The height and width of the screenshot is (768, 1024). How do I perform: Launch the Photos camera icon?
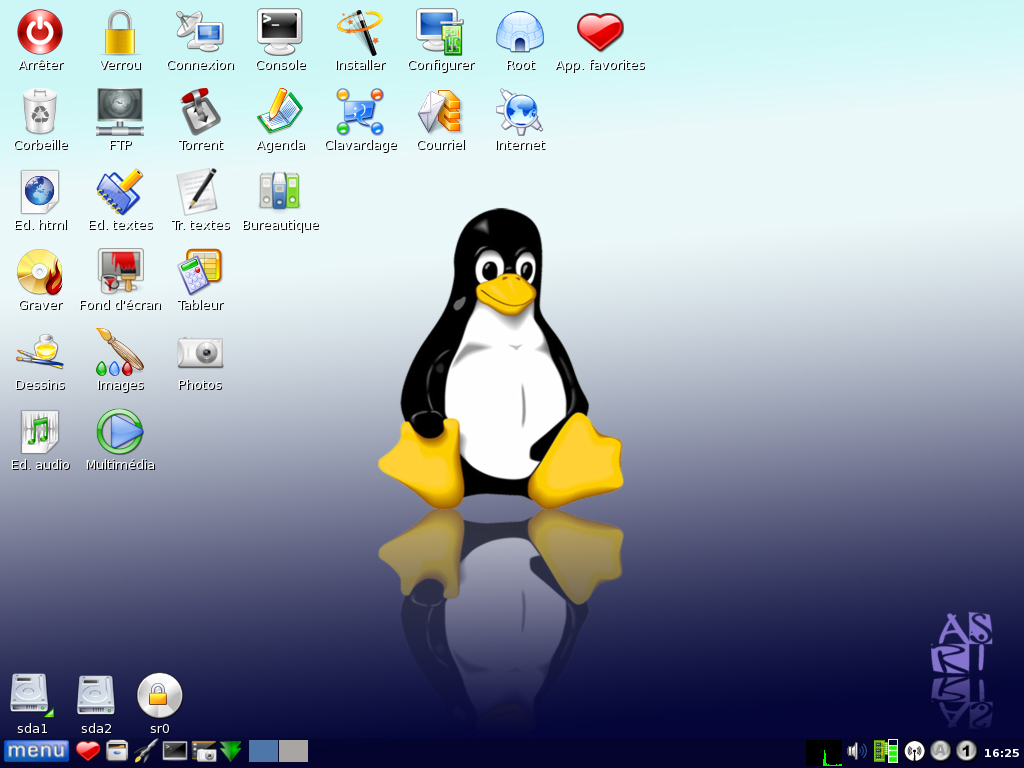(x=200, y=353)
